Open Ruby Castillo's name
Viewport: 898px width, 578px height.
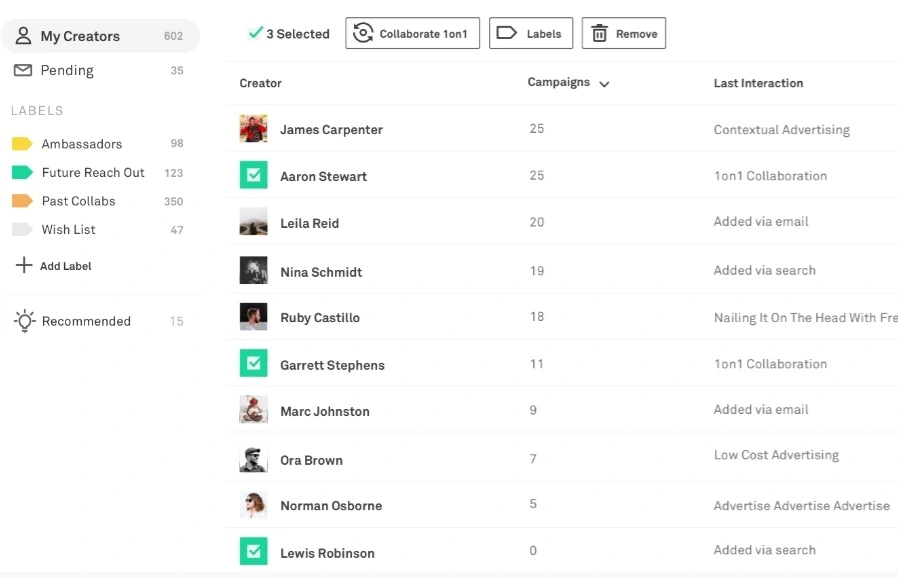[320, 318]
